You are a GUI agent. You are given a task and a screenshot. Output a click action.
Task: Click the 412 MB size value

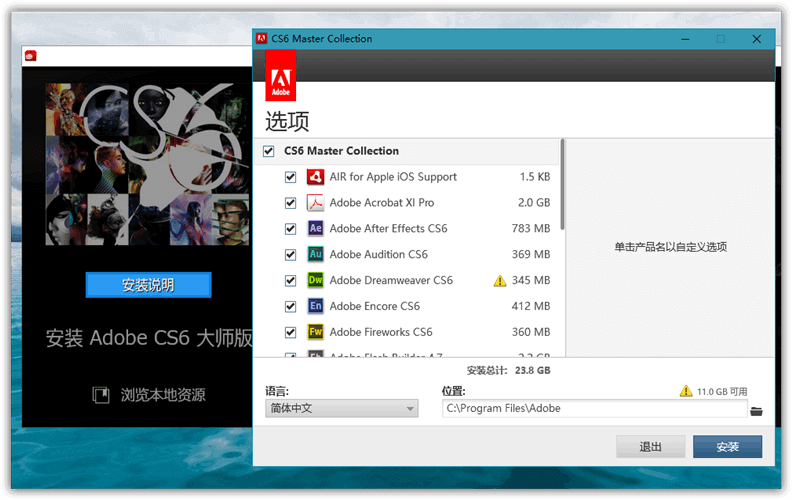531,306
